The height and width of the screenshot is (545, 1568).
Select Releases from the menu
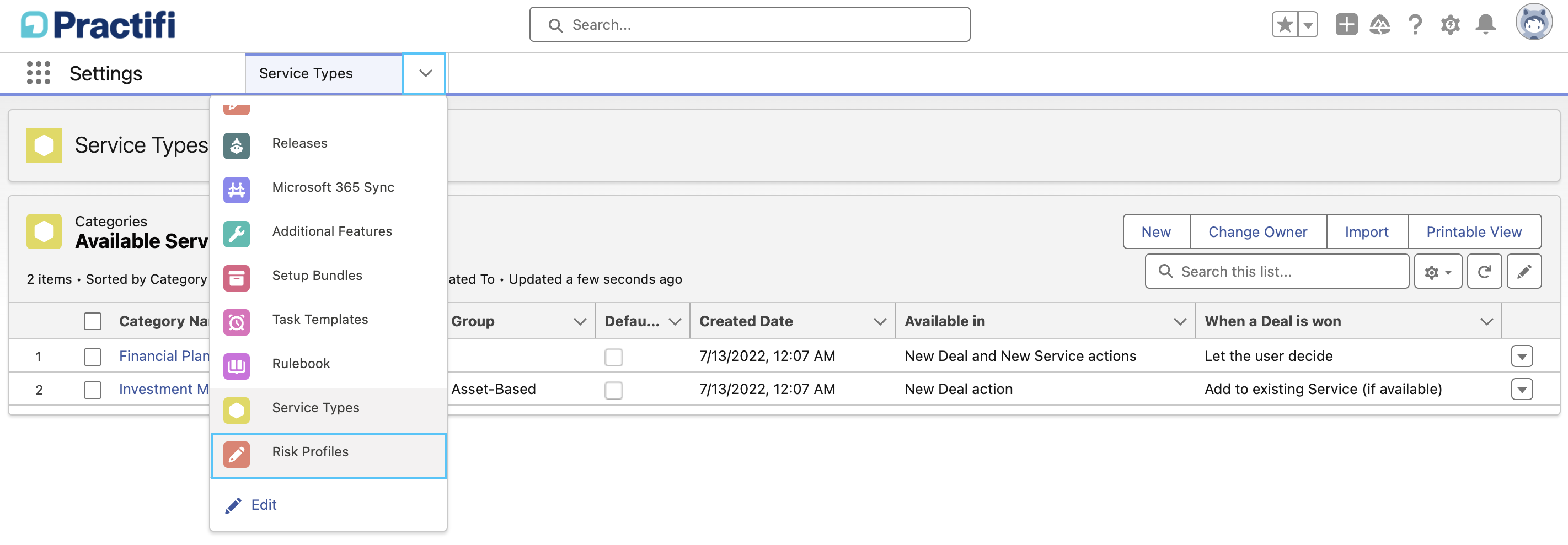tap(328, 143)
